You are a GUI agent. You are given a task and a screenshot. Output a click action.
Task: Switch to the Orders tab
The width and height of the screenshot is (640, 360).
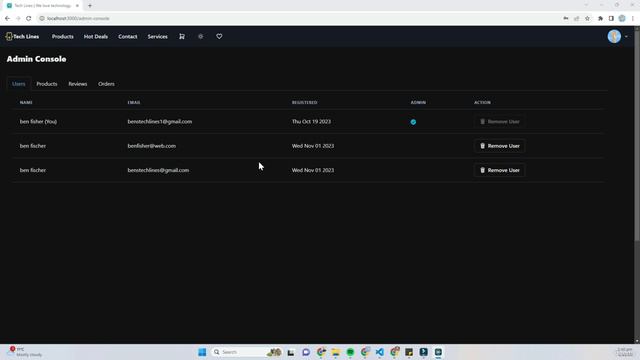click(106, 84)
